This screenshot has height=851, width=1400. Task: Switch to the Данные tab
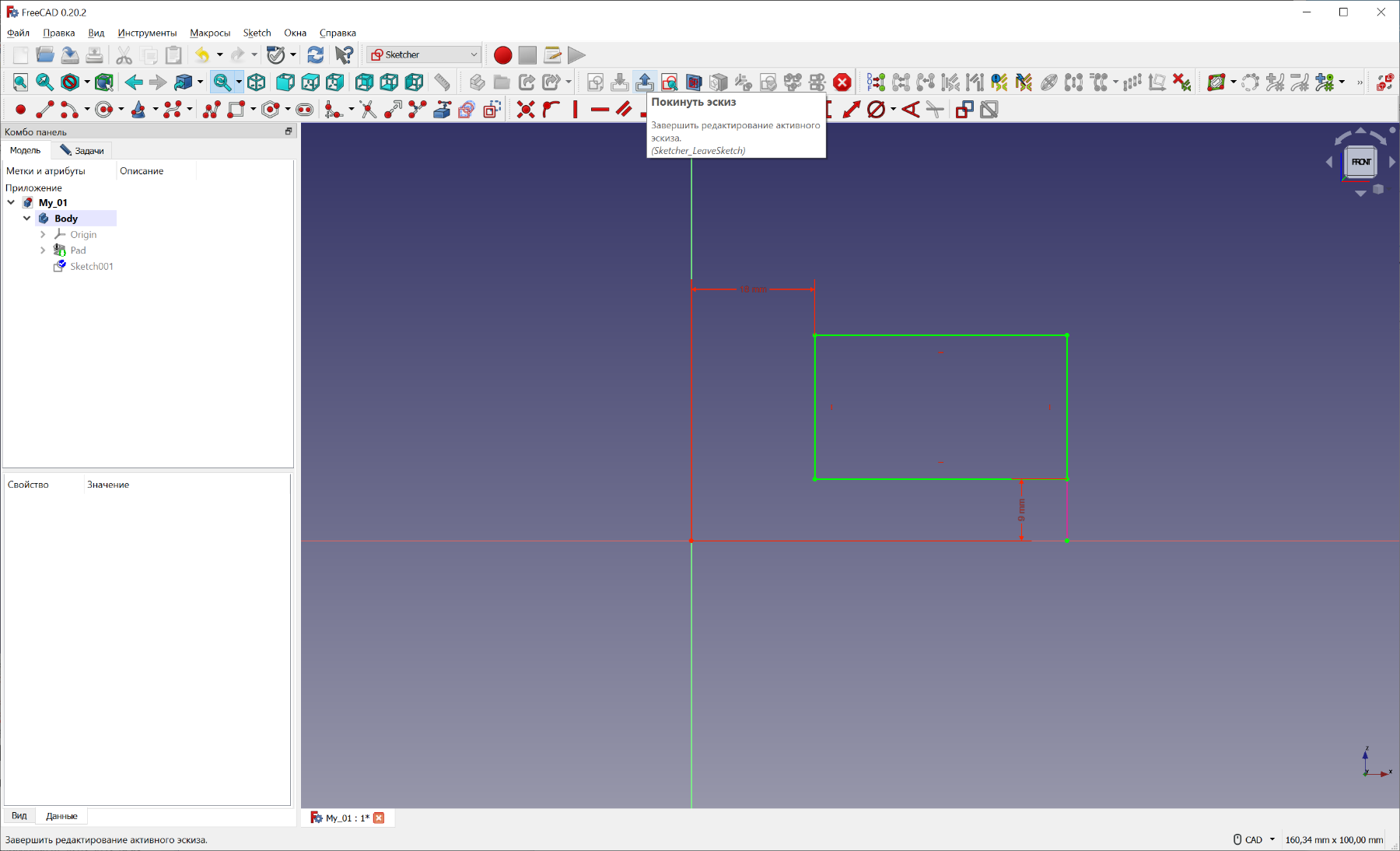61,816
